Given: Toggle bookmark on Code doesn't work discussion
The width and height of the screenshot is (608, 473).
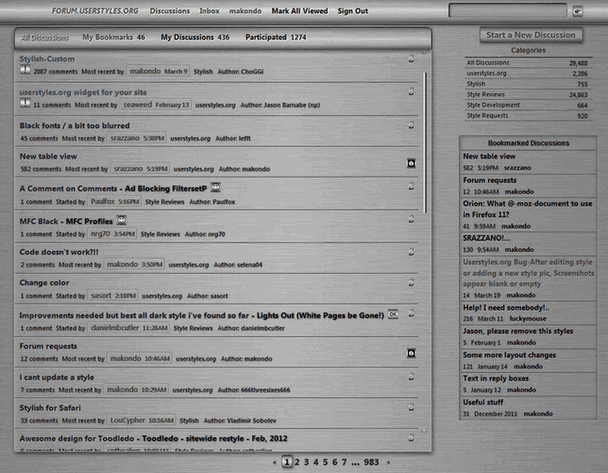Looking at the screenshot, I should pos(411,252).
